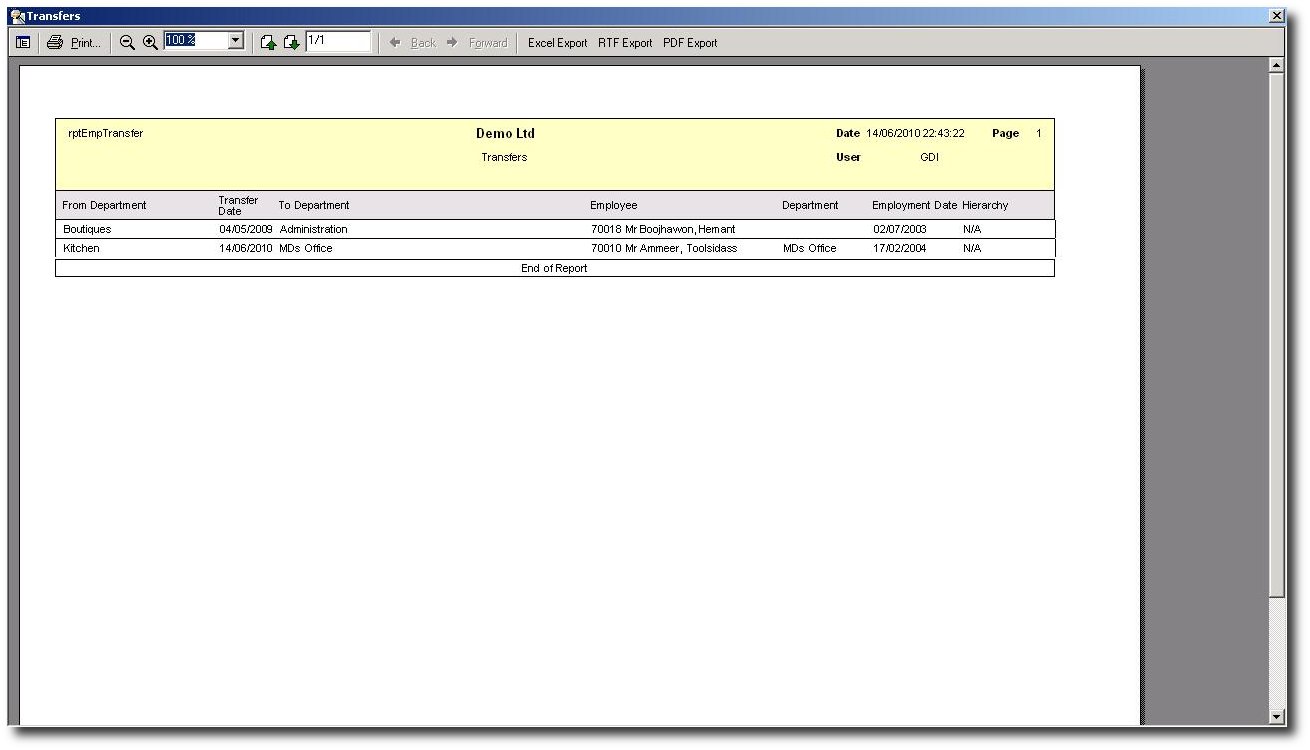This screenshot has height=750, width=1310.
Task: Close the Transfers report window
Action: tap(1276, 16)
